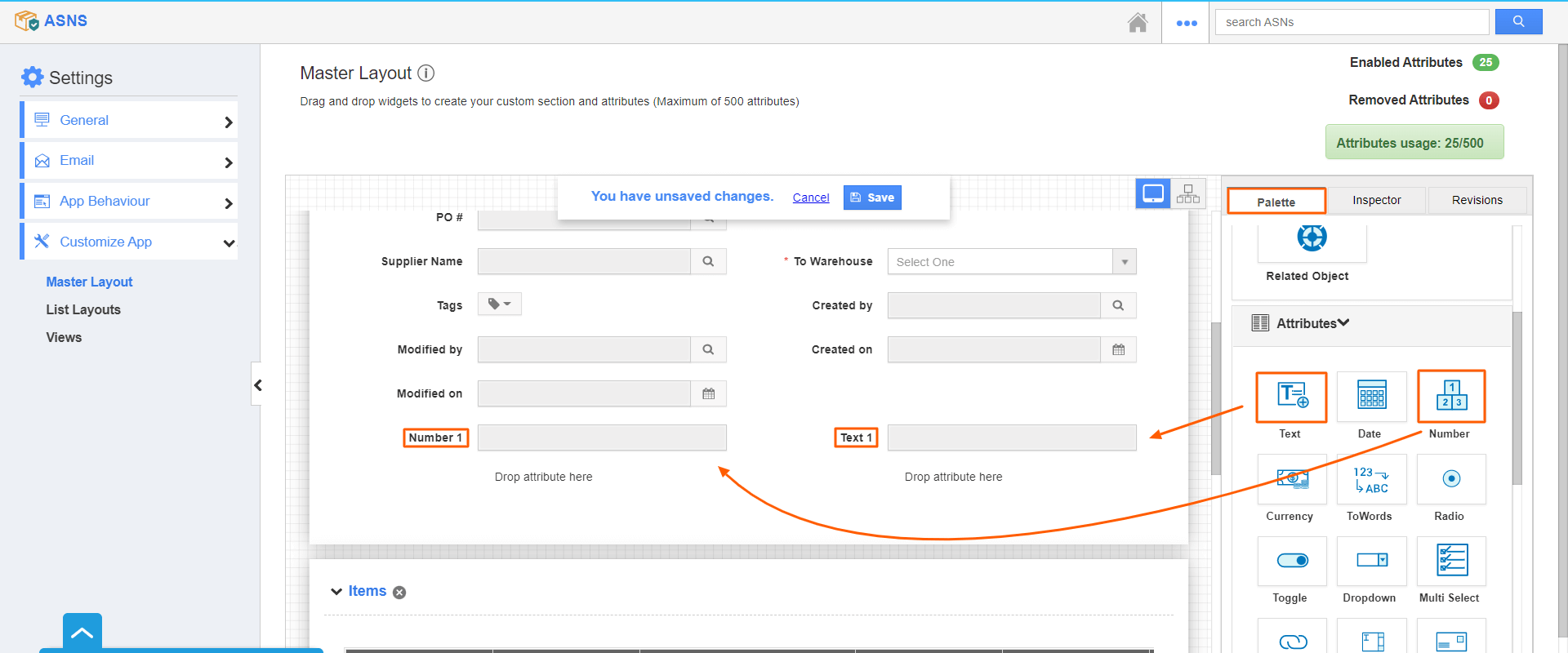Click Supplier Name lookup search icon
This screenshot has height=653, width=1568.
tap(708, 261)
